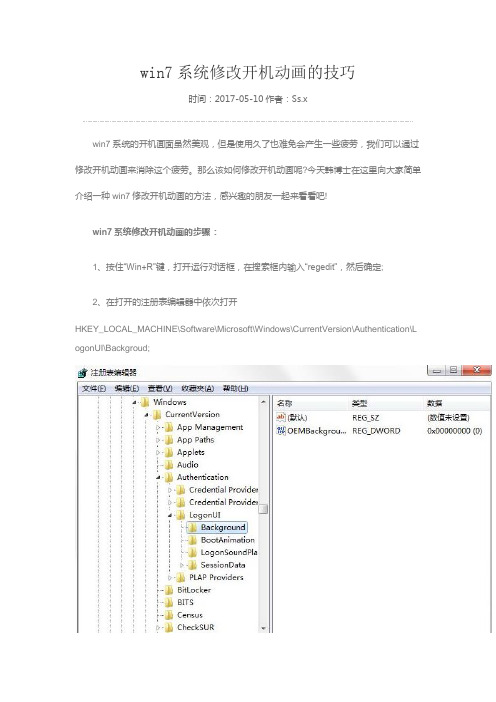The width and height of the screenshot is (496, 702).
Task: Click the 数据 column header
Action: [x=457, y=403]
